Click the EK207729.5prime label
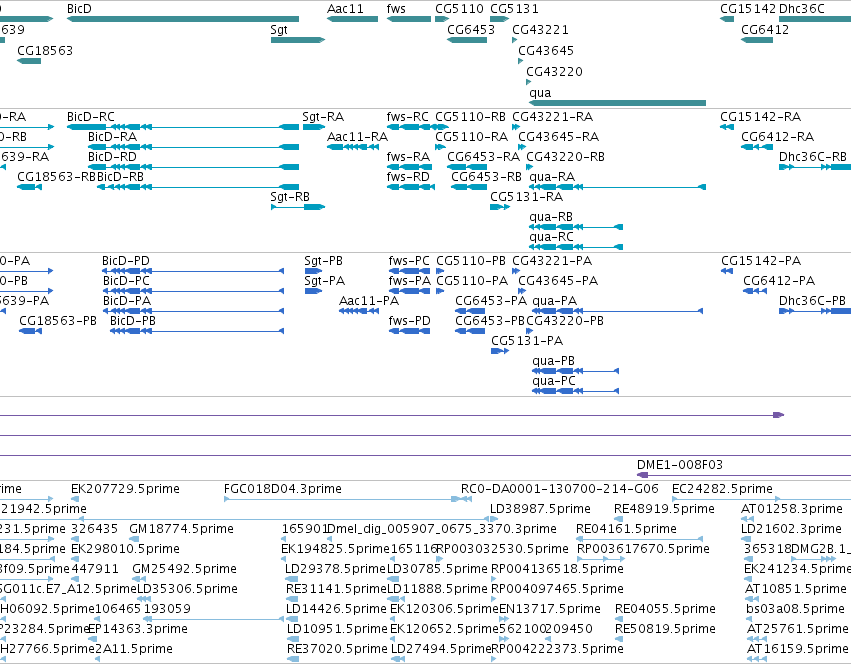Viewport: 851px width, 664px height. pyautogui.click(x=125, y=489)
